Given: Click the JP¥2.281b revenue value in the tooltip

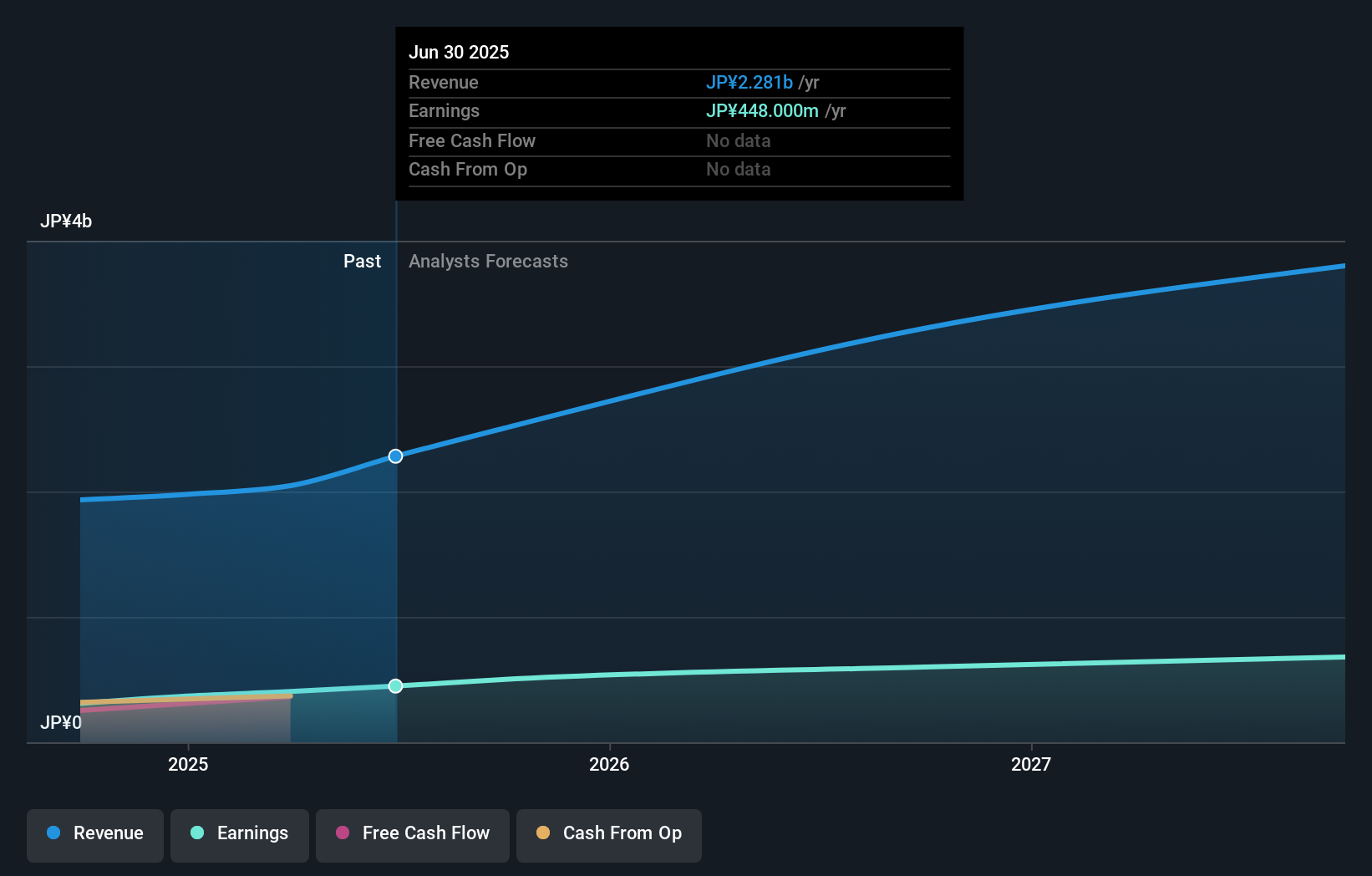Looking at the screenshot, I should point(750,83).
